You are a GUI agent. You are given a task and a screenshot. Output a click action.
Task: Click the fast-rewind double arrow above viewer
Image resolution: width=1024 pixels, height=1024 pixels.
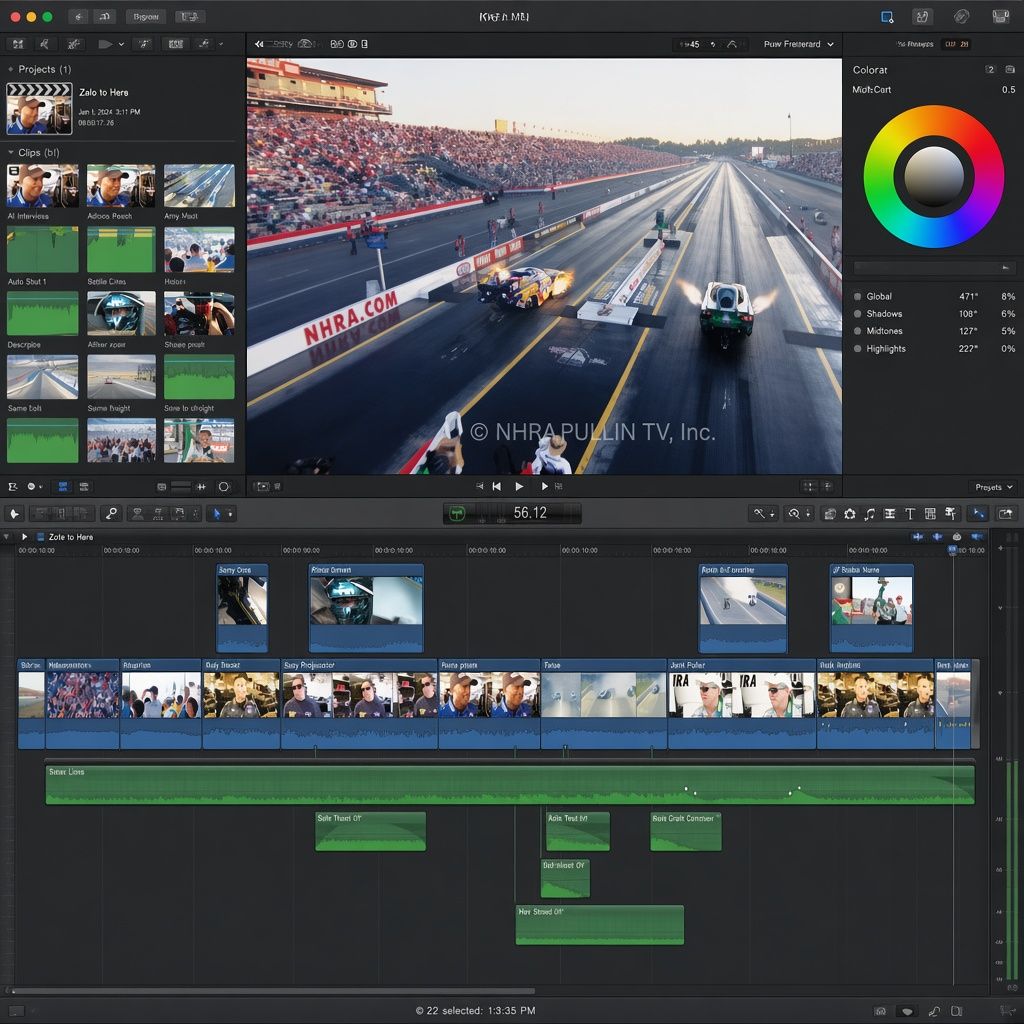[259, 44]
